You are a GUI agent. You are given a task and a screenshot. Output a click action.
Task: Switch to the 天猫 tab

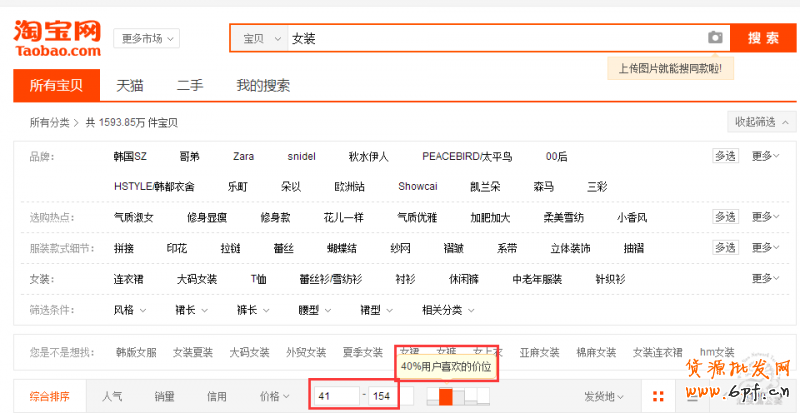[x=129, y=86]
